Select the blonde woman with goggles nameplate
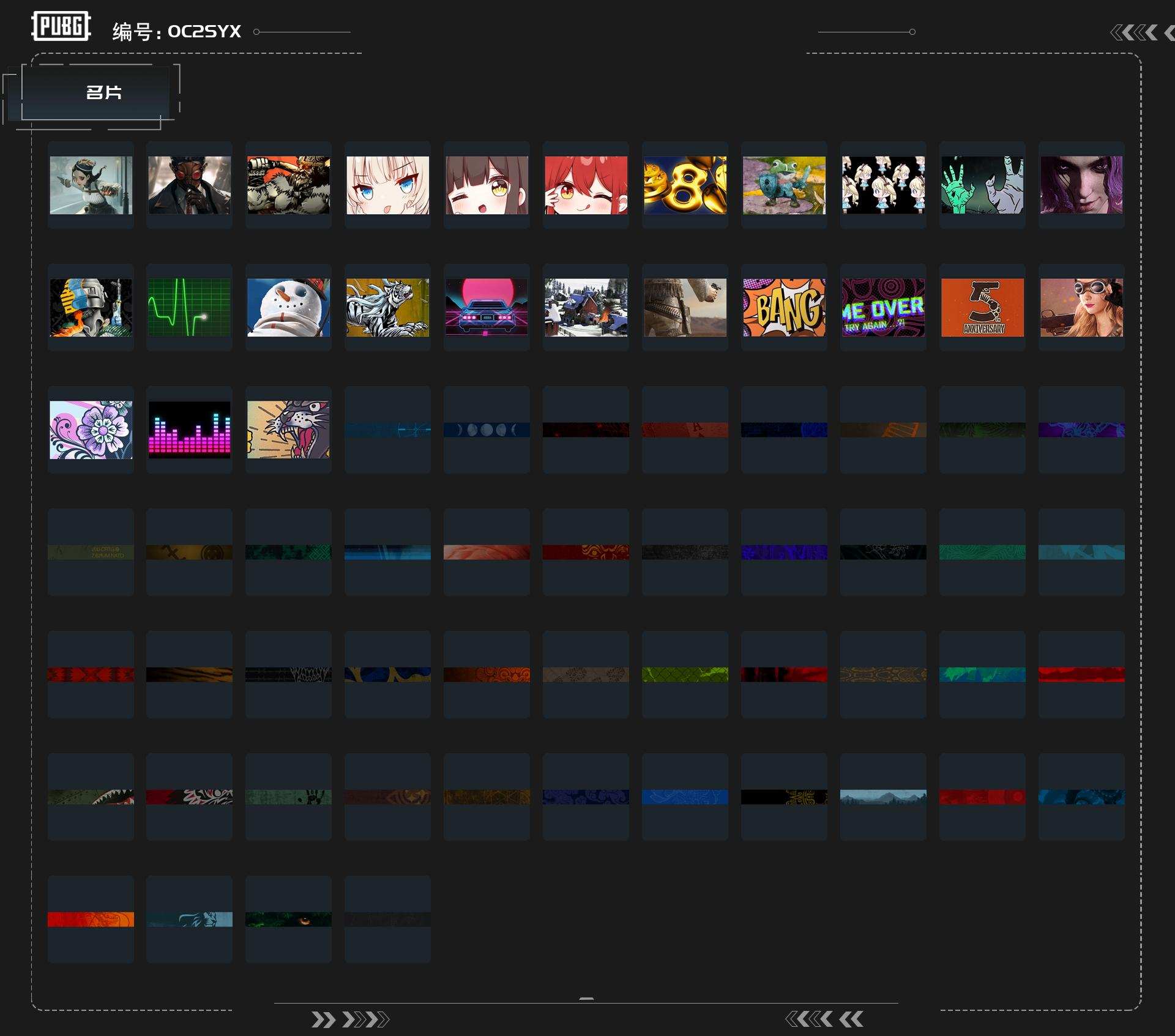The image size is (1175, 1036). (x=1082, y=307)
